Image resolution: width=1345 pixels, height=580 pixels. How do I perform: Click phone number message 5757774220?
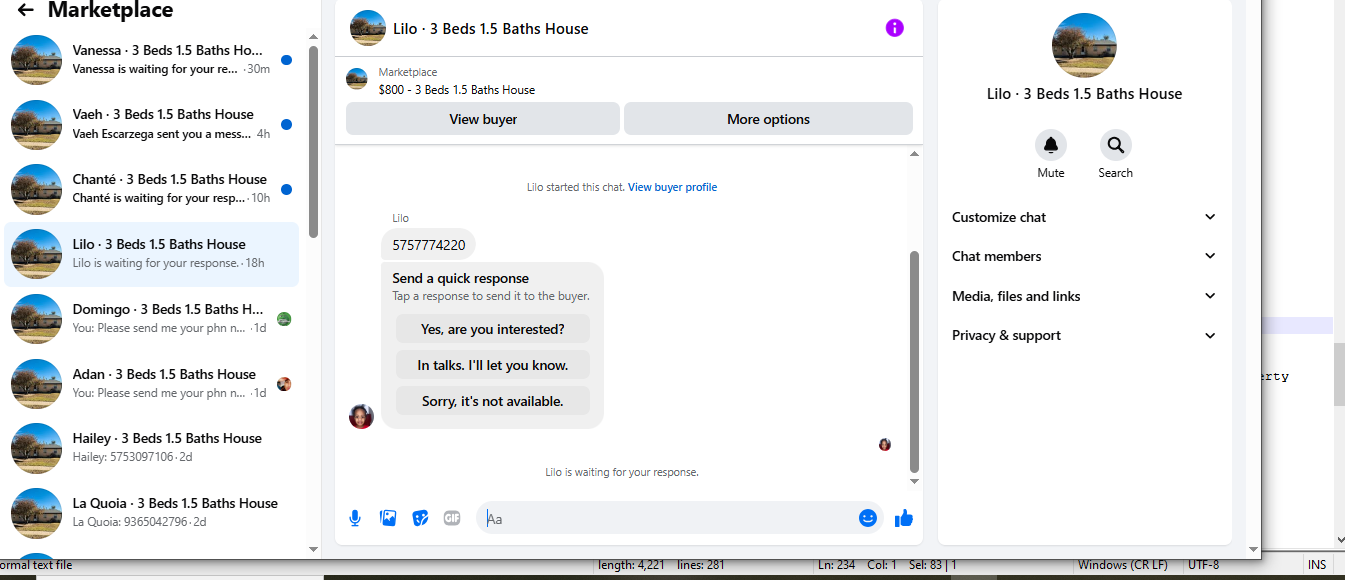(428, 244)
